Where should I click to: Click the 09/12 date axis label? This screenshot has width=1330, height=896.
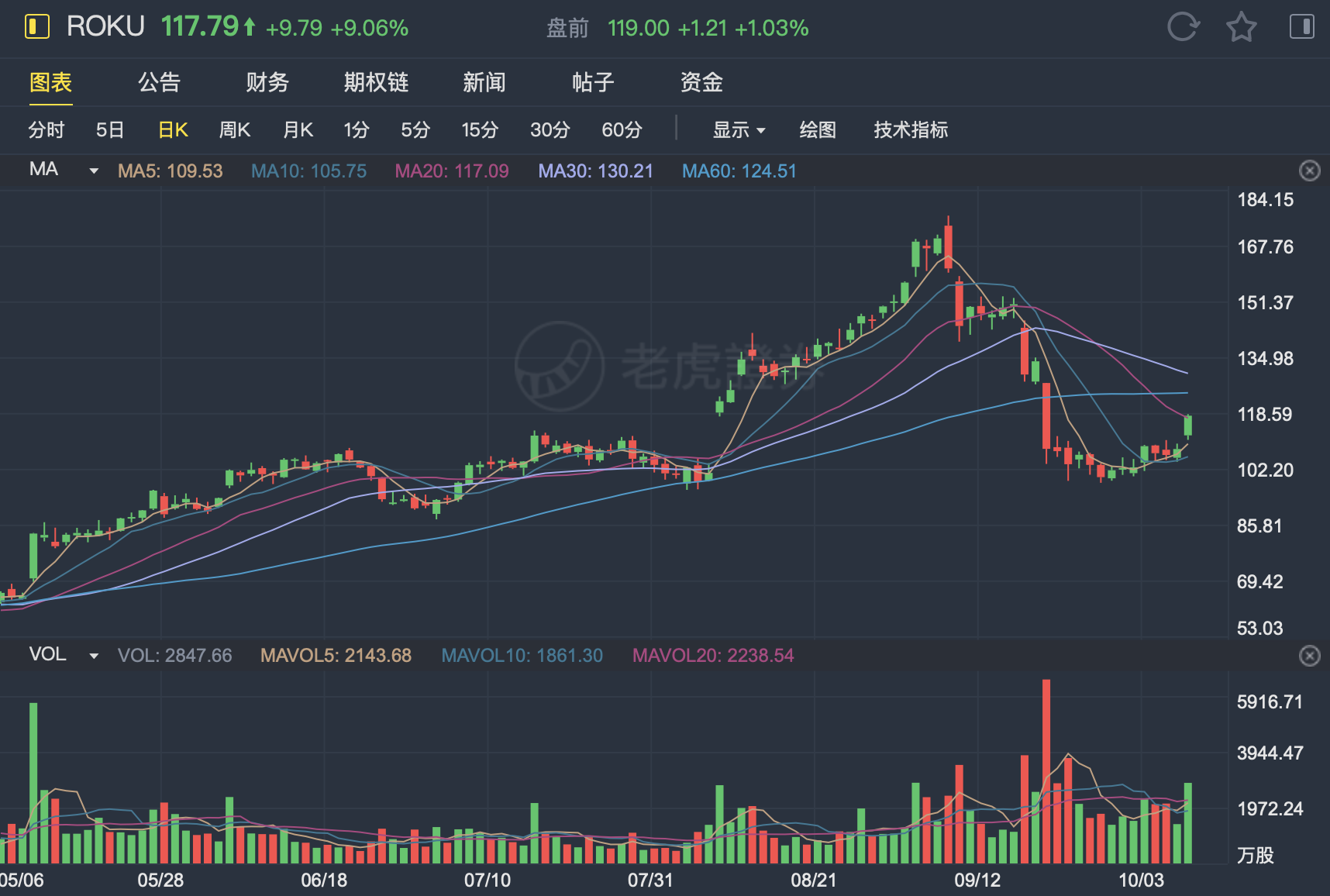click(977, 880)
